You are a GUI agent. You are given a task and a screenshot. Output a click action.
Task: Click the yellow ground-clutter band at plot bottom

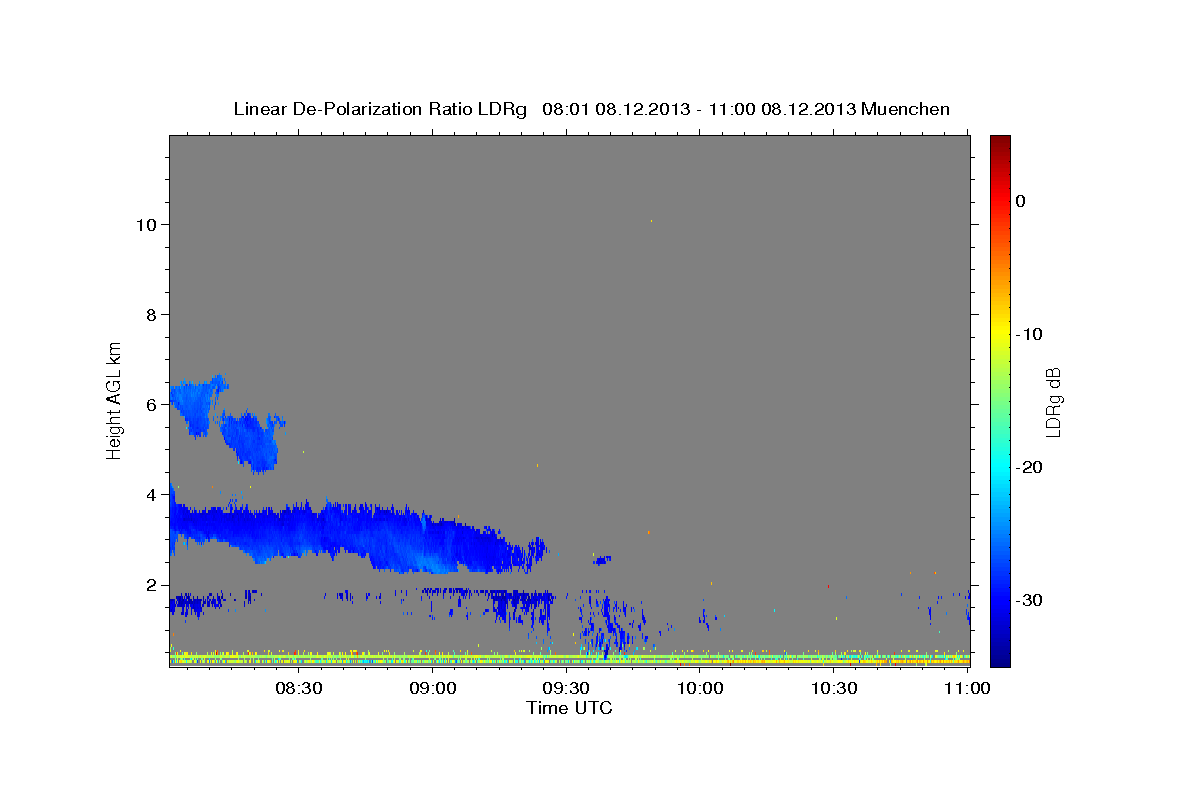click(x=570, y=659)
